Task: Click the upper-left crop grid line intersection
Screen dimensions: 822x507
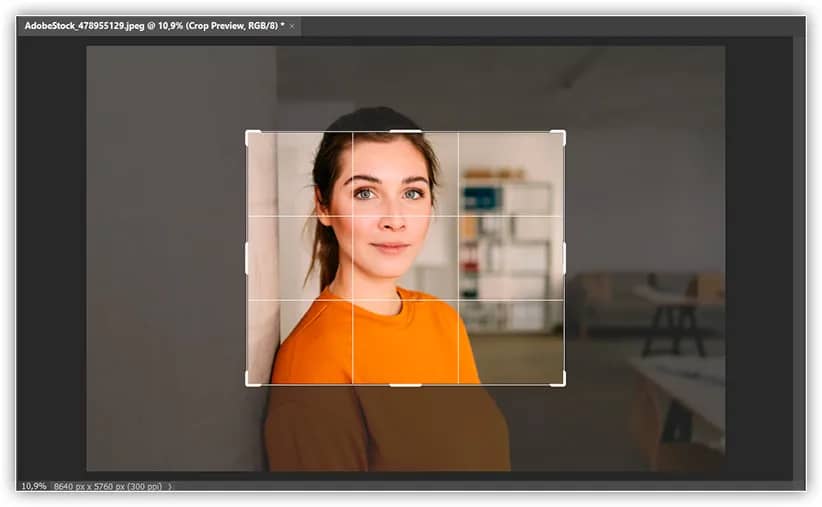Action: click(x=352, y=216)
